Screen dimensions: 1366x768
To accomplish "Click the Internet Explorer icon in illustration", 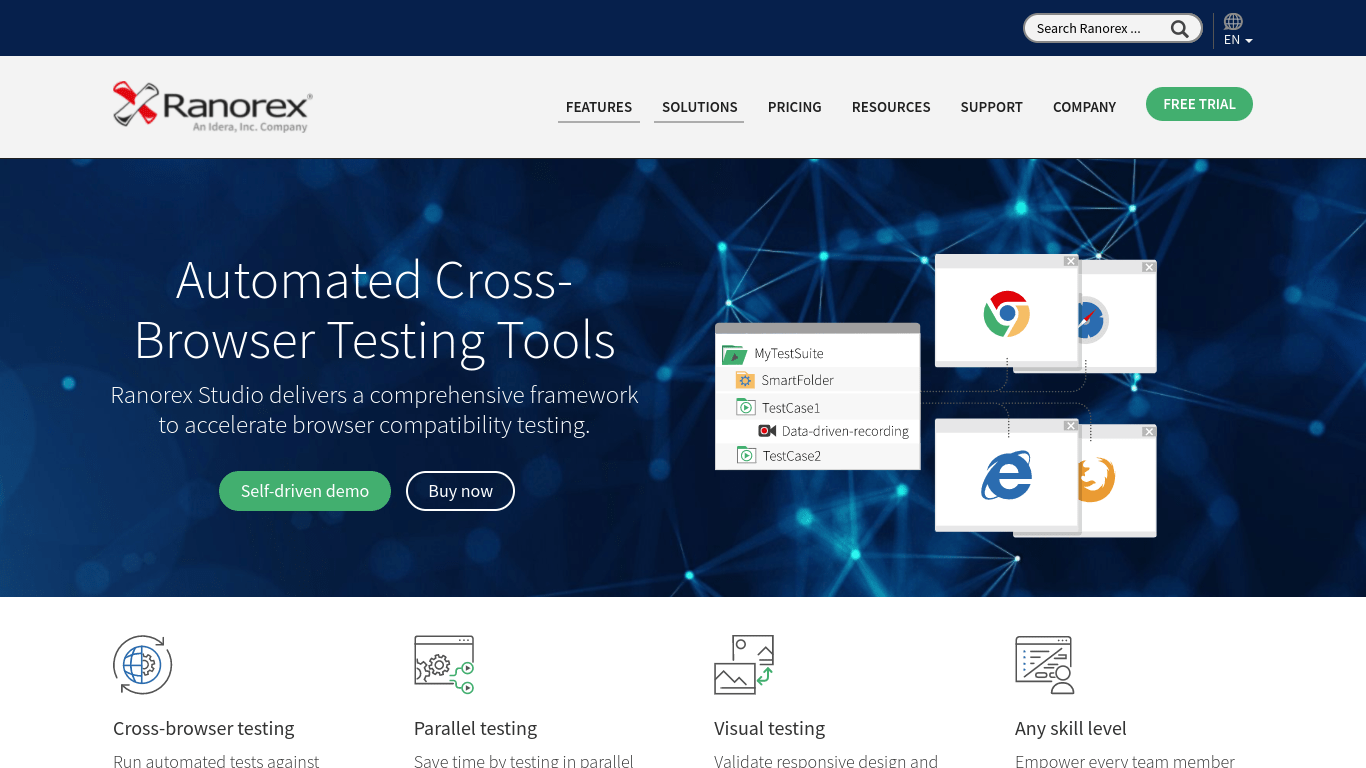I will [1006, 475].
